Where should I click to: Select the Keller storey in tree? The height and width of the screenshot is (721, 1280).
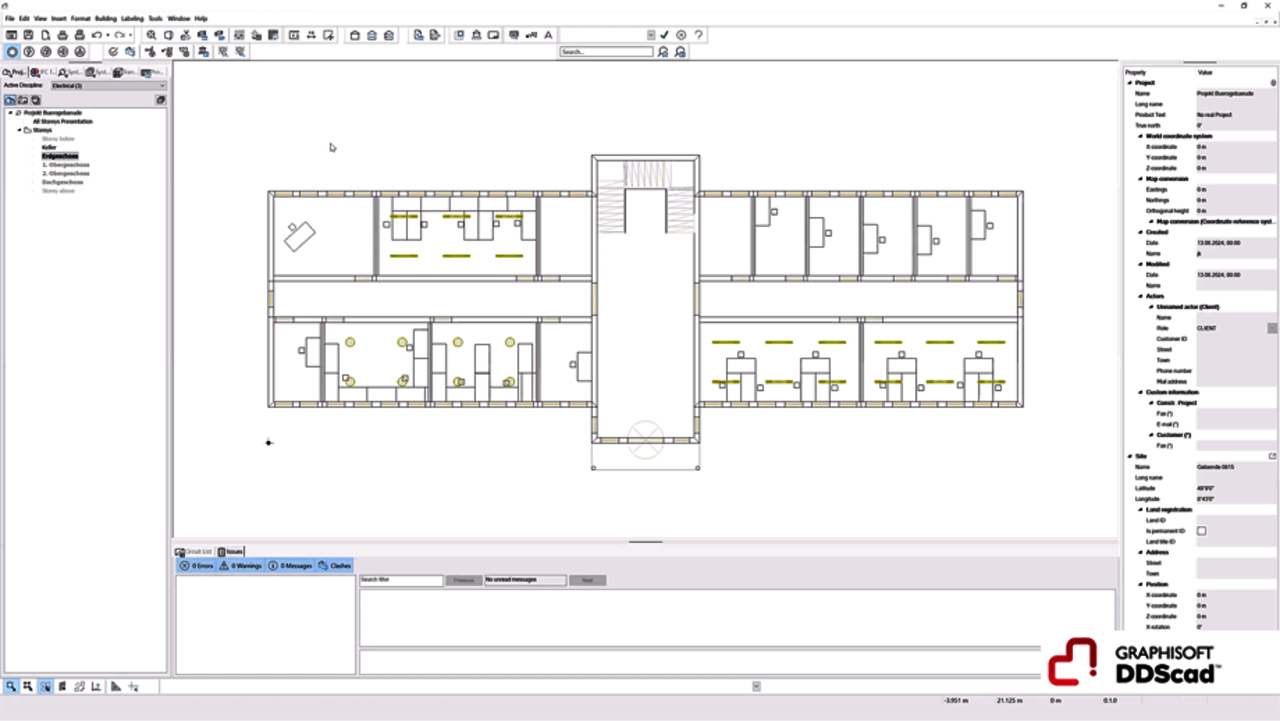[x=49, y=147]
